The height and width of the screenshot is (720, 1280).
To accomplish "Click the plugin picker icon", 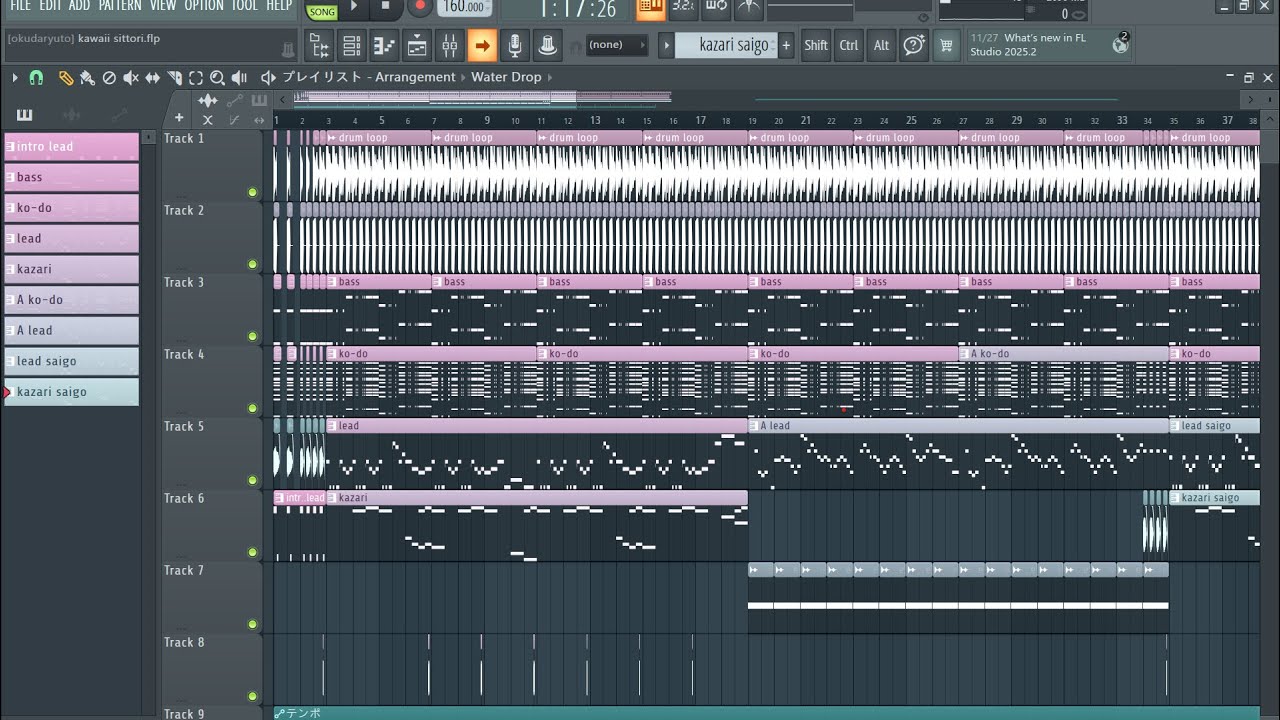I will point(547,45).
